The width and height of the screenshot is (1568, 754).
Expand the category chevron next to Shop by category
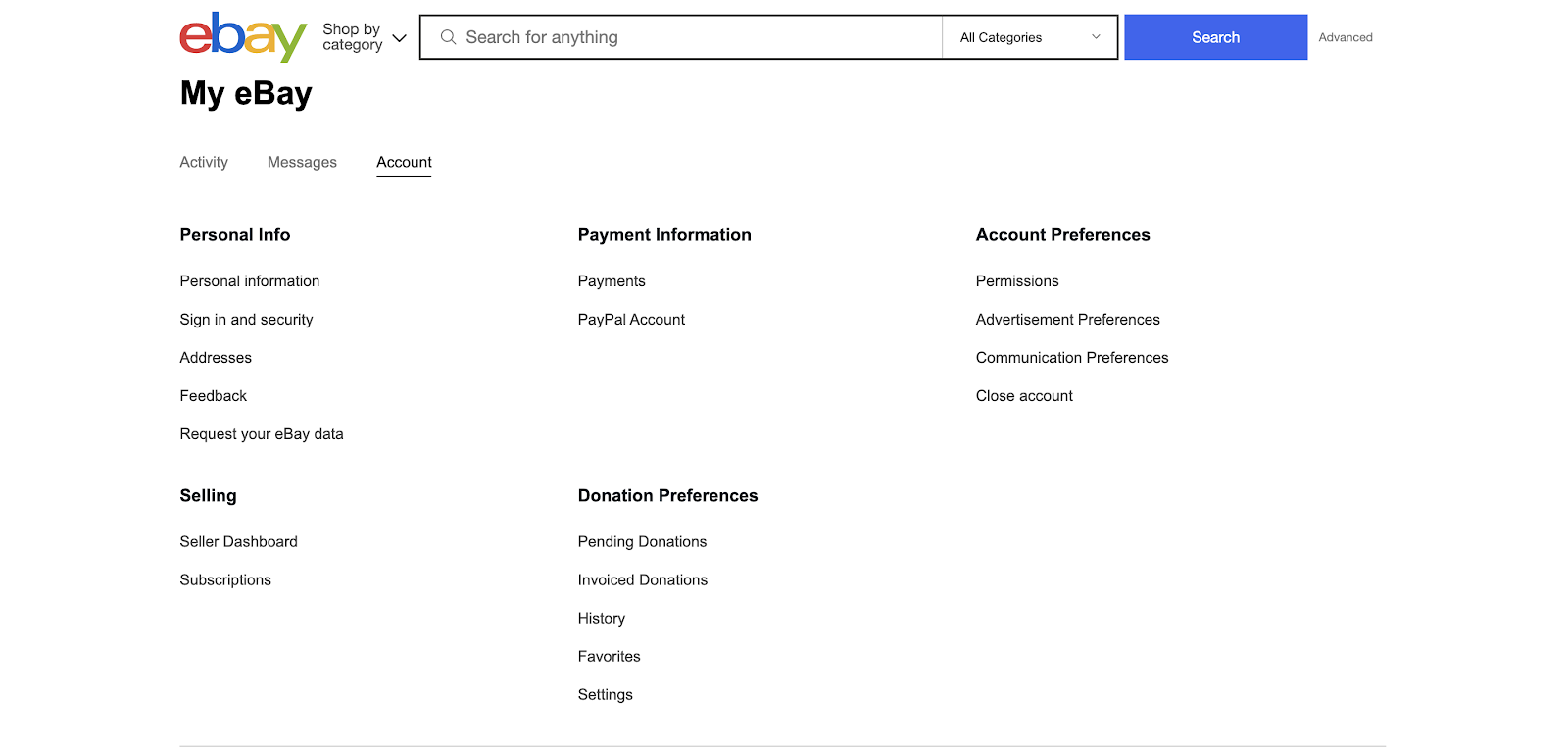tap(399, 37)
